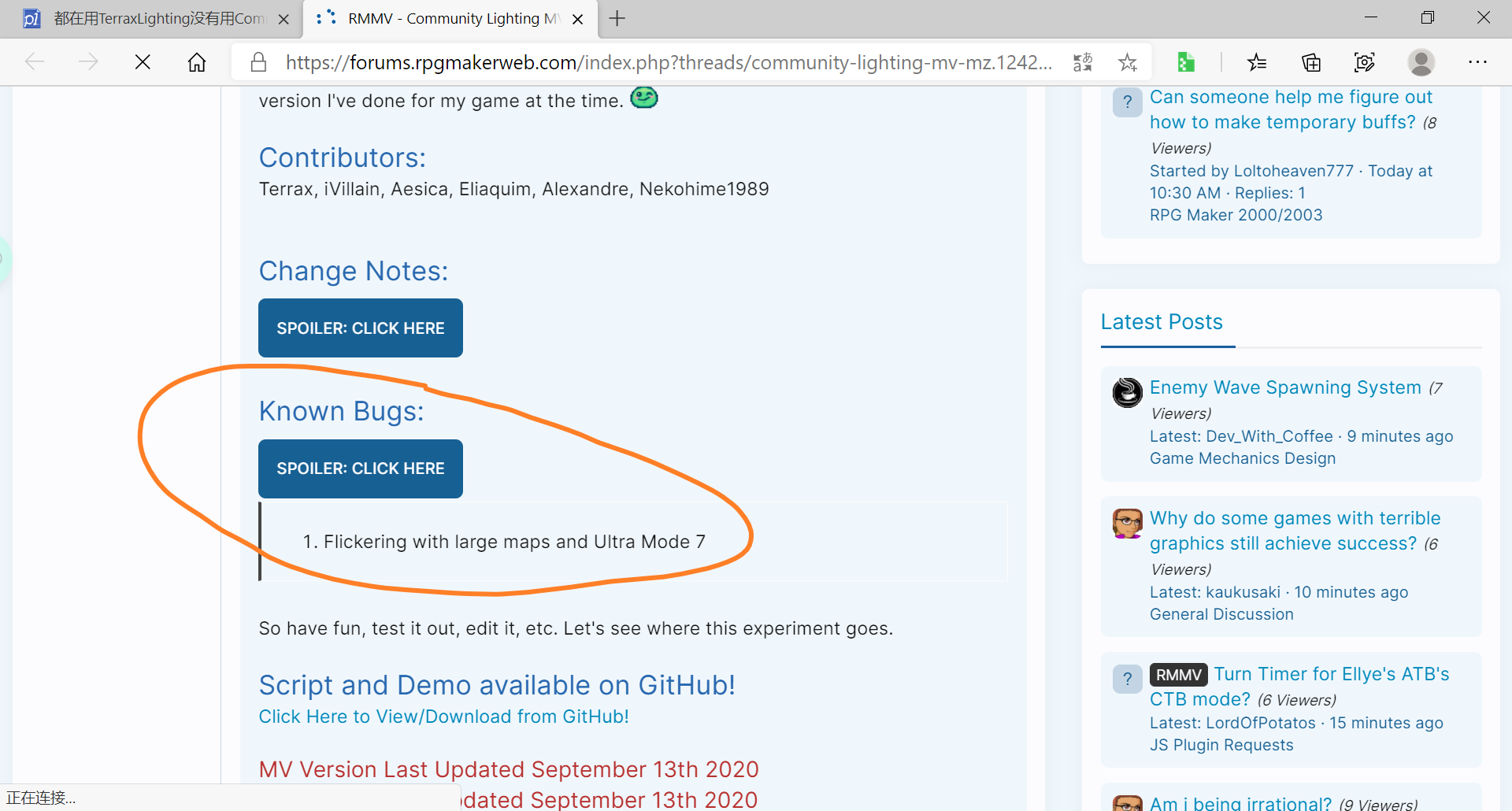Select the RMMV Community Lighting tab

pos(450,19)
